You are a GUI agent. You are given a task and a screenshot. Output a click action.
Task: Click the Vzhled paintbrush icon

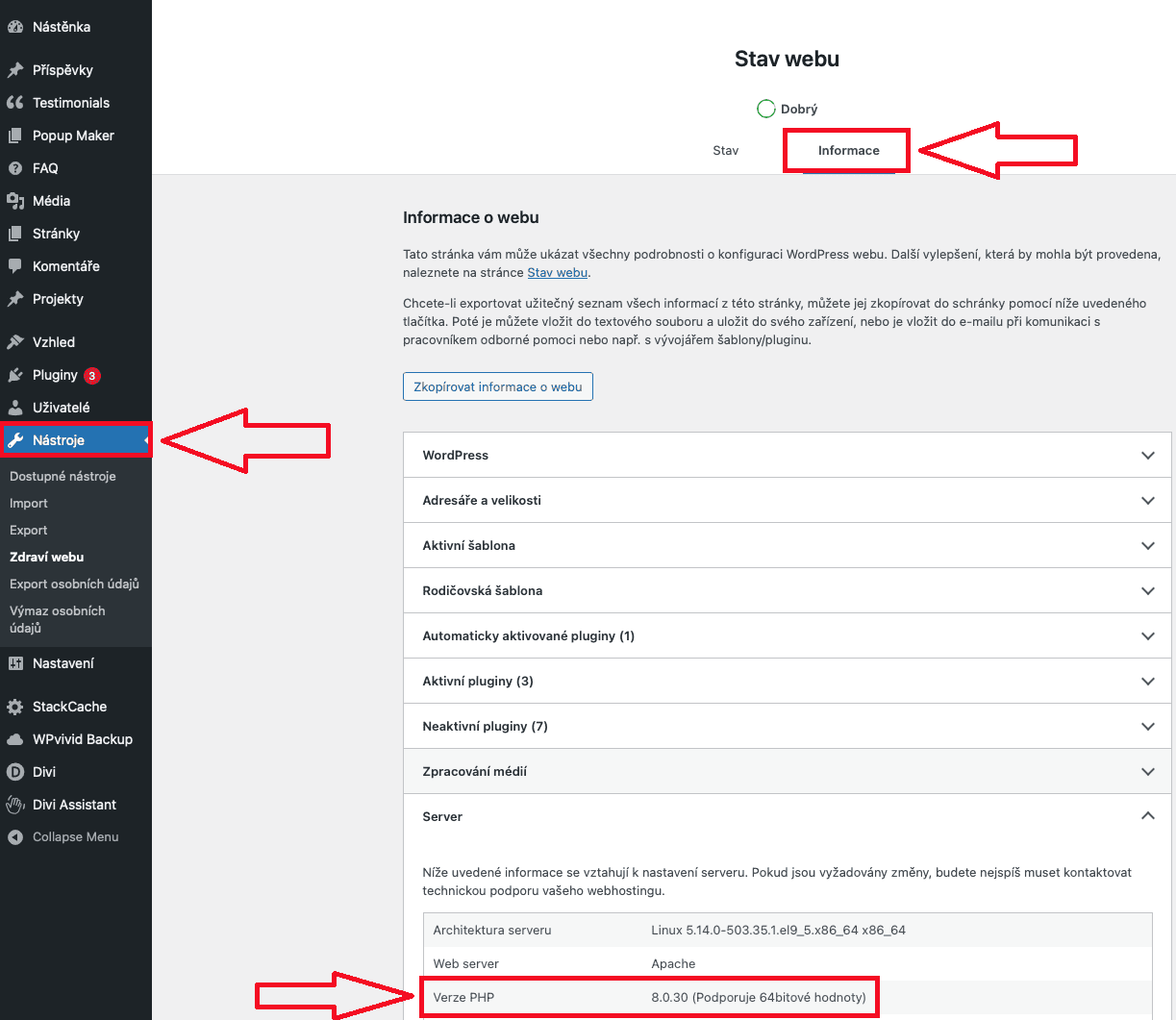(15, 342)
